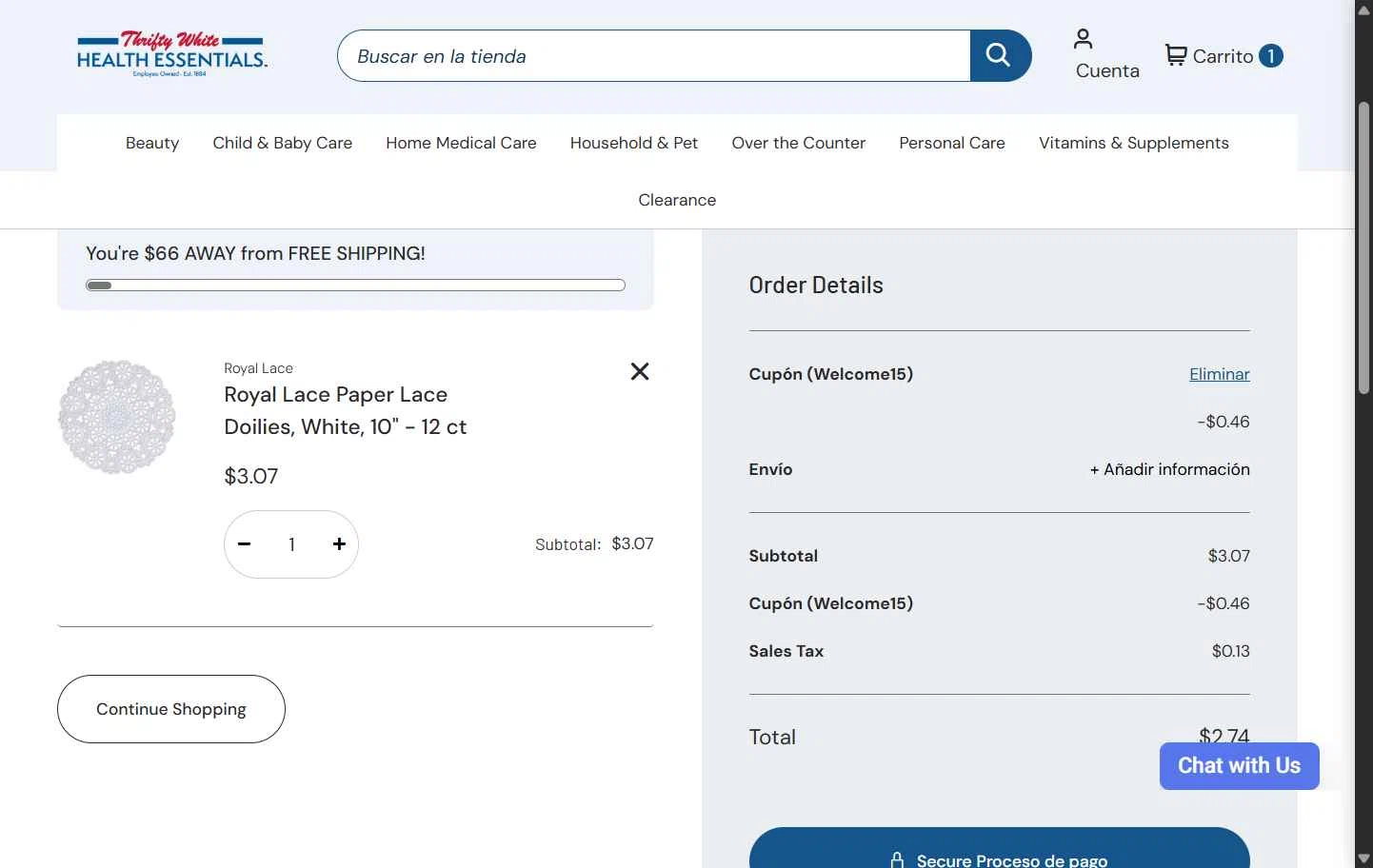1373x868 pixels.
Task: Open the Beauty menu
Action: 152,143
